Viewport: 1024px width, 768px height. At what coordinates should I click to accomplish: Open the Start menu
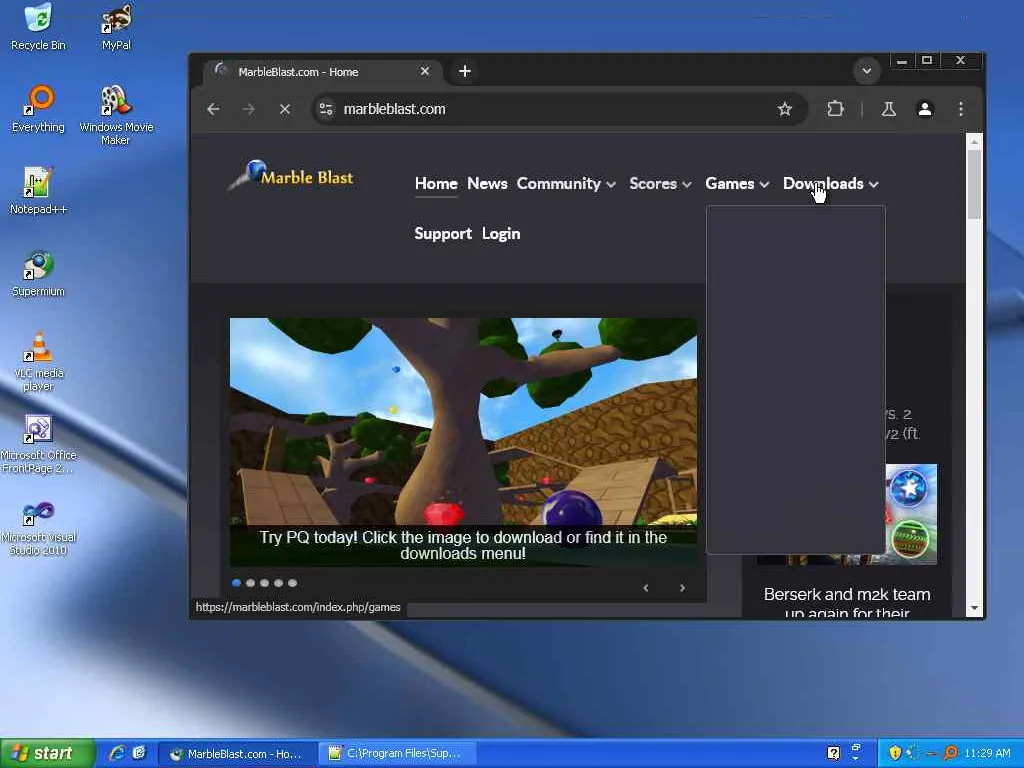48,754
